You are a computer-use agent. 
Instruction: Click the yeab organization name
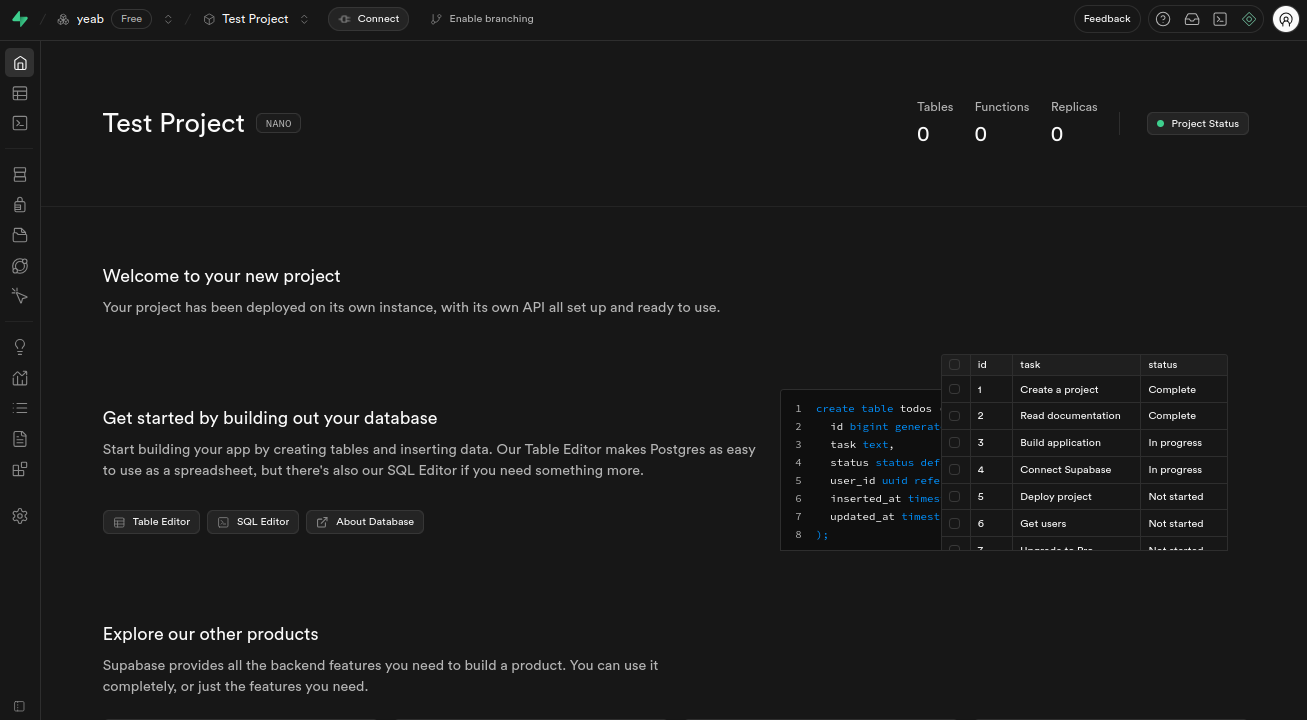tap(90, 19)
